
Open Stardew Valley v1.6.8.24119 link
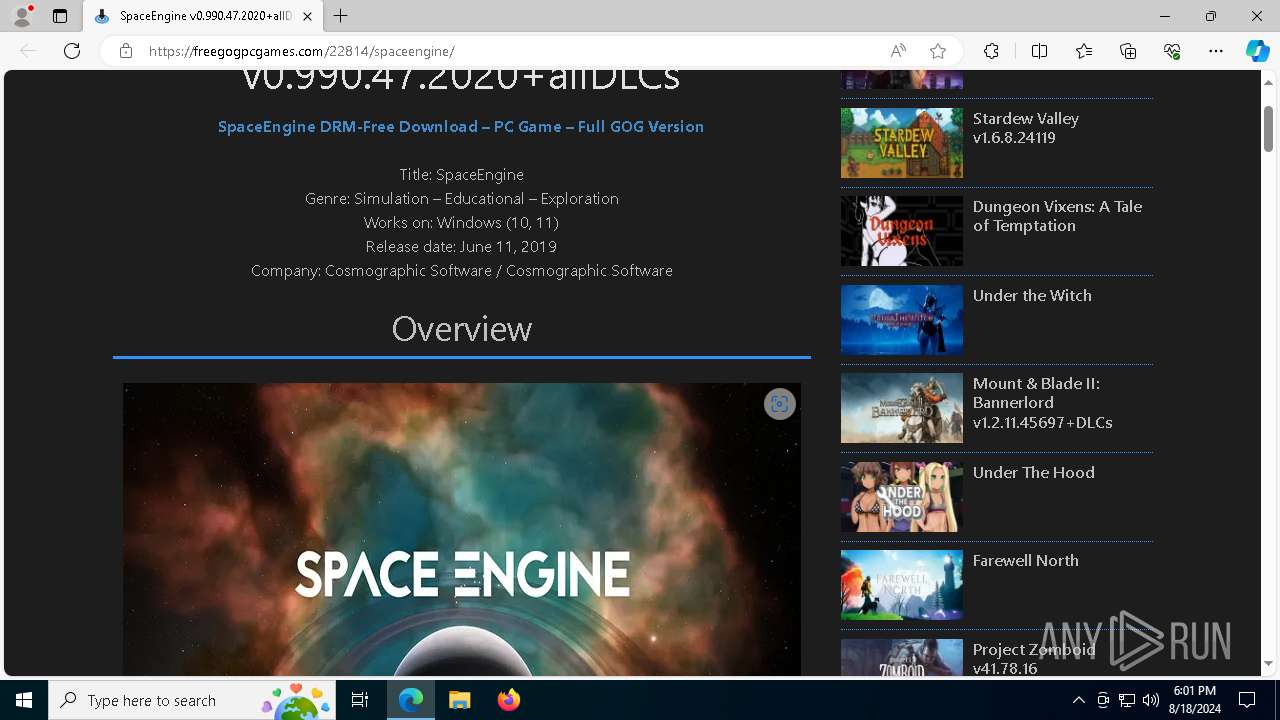click(x=1026, y=128)
